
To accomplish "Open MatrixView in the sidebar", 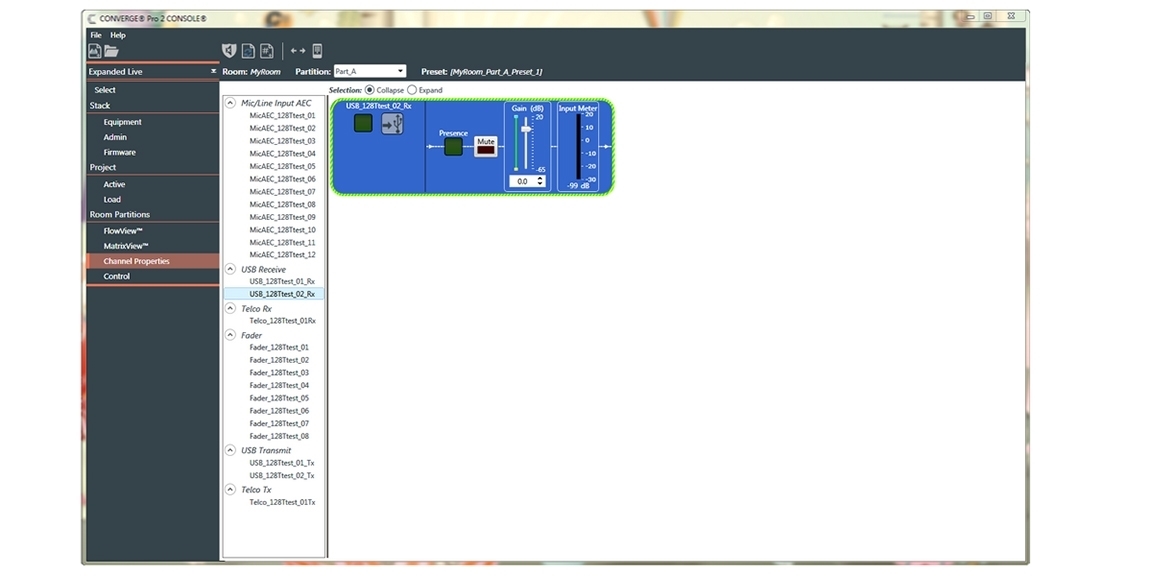I will point(126,246).
